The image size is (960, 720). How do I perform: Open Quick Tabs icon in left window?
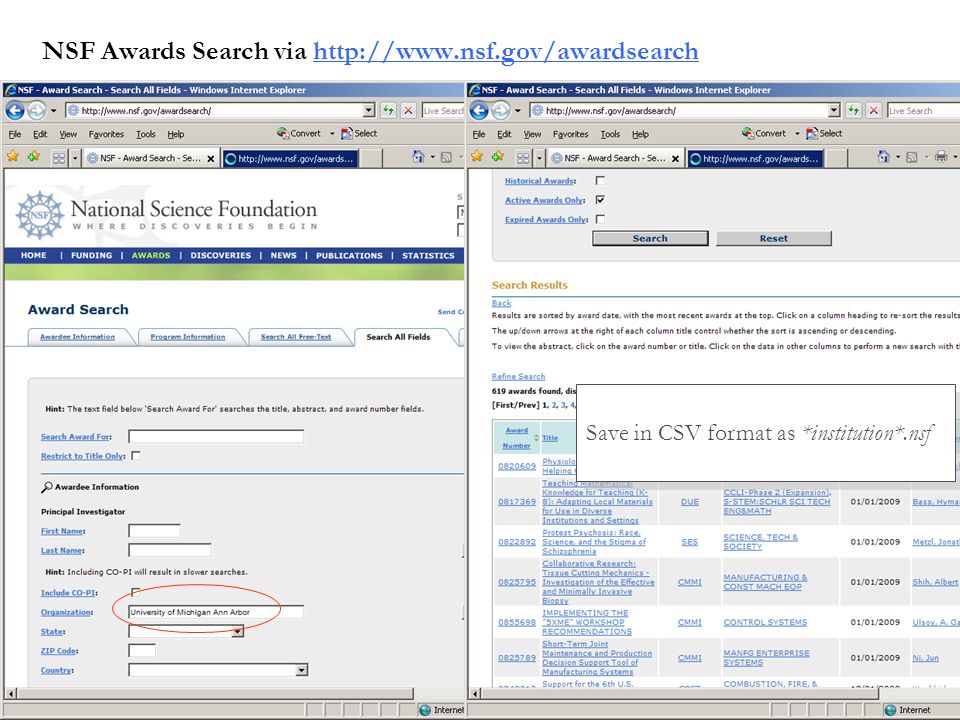59,158
